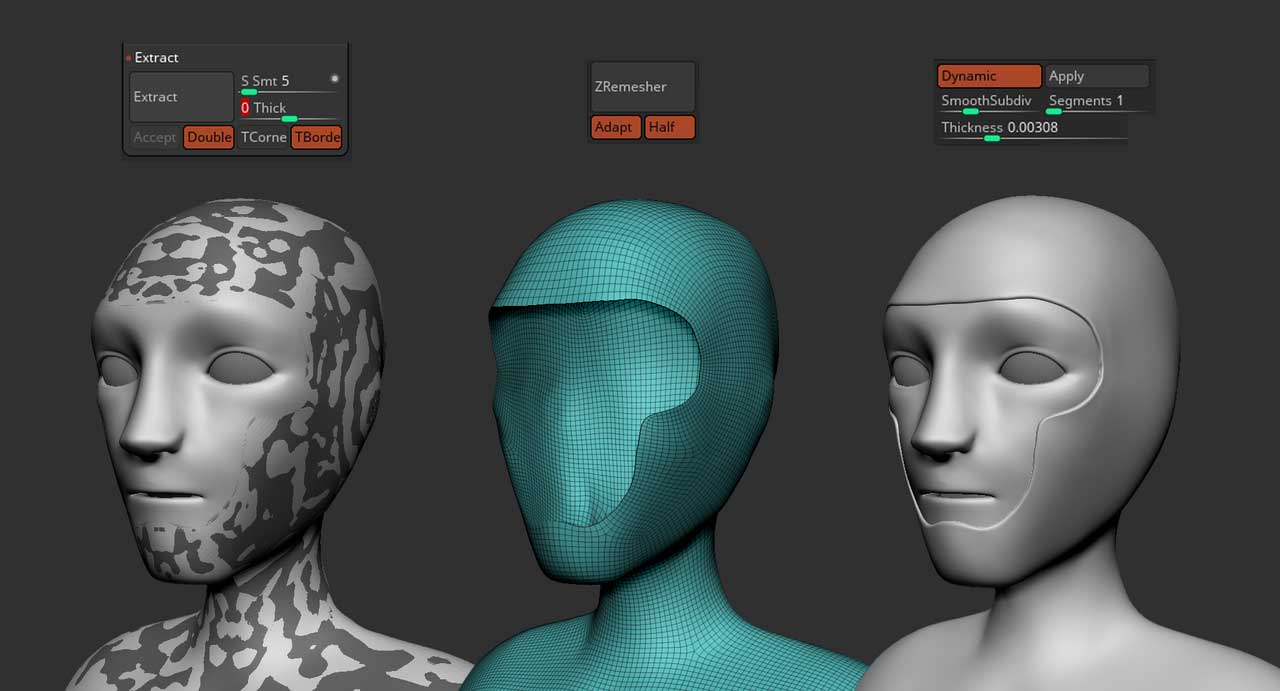Adjust the Segments 1 slider
Screen dimensions: 1280x691
point(1097,102)
